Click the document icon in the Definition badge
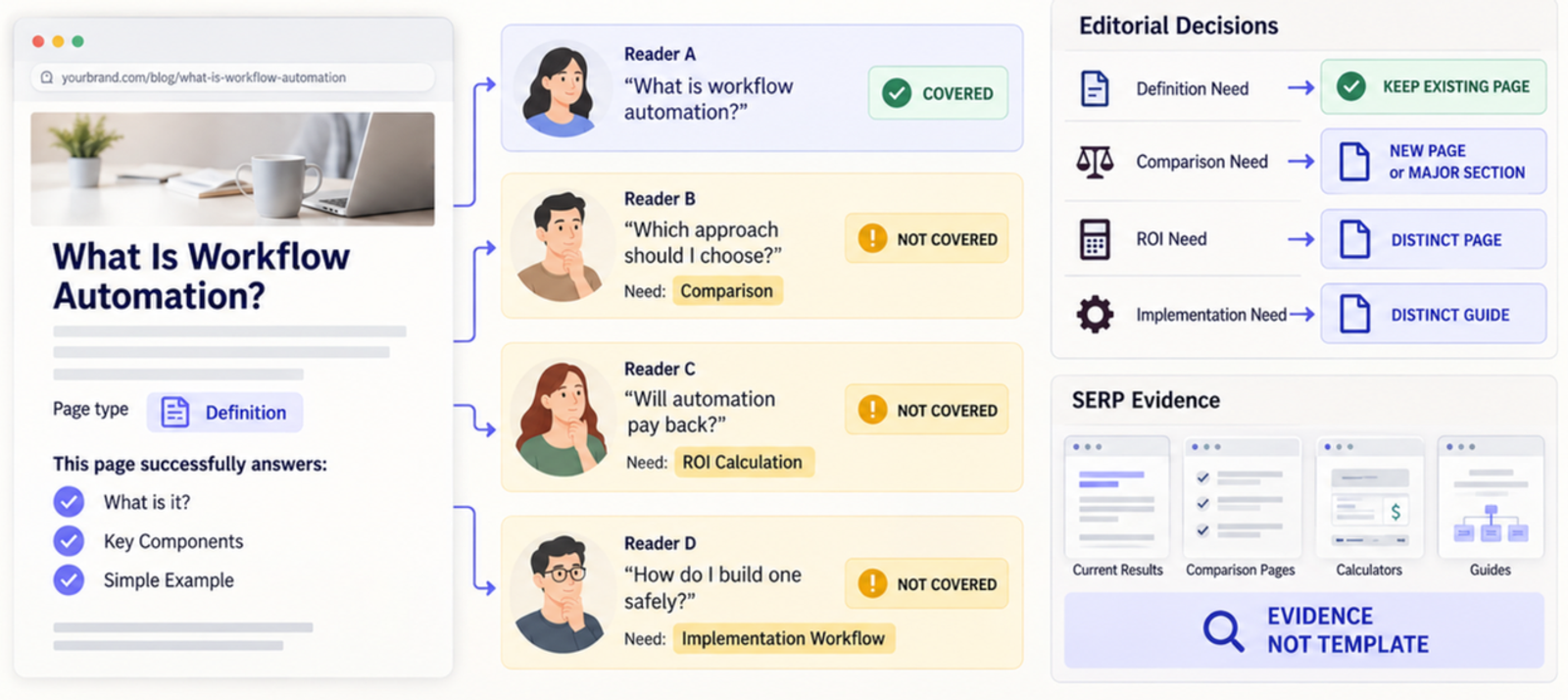Screen dimensions: 1568x700 (x=174, y=413)
